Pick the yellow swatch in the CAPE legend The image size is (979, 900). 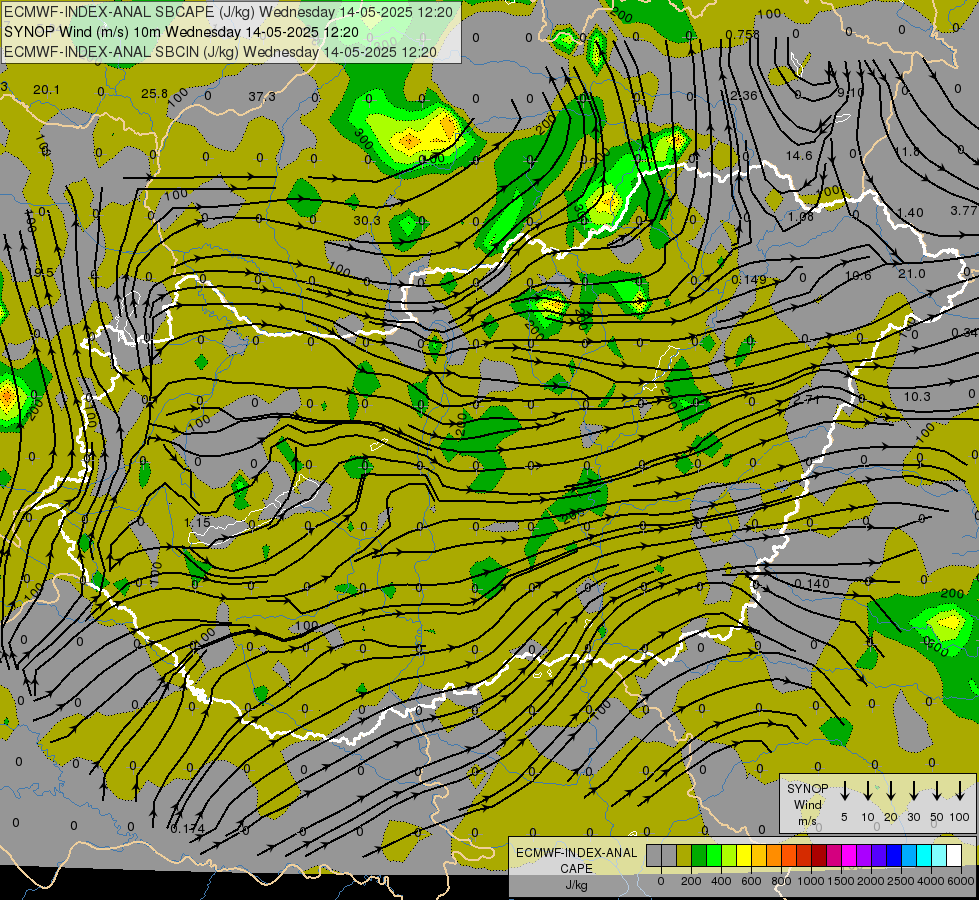click(x=744, y=856)
